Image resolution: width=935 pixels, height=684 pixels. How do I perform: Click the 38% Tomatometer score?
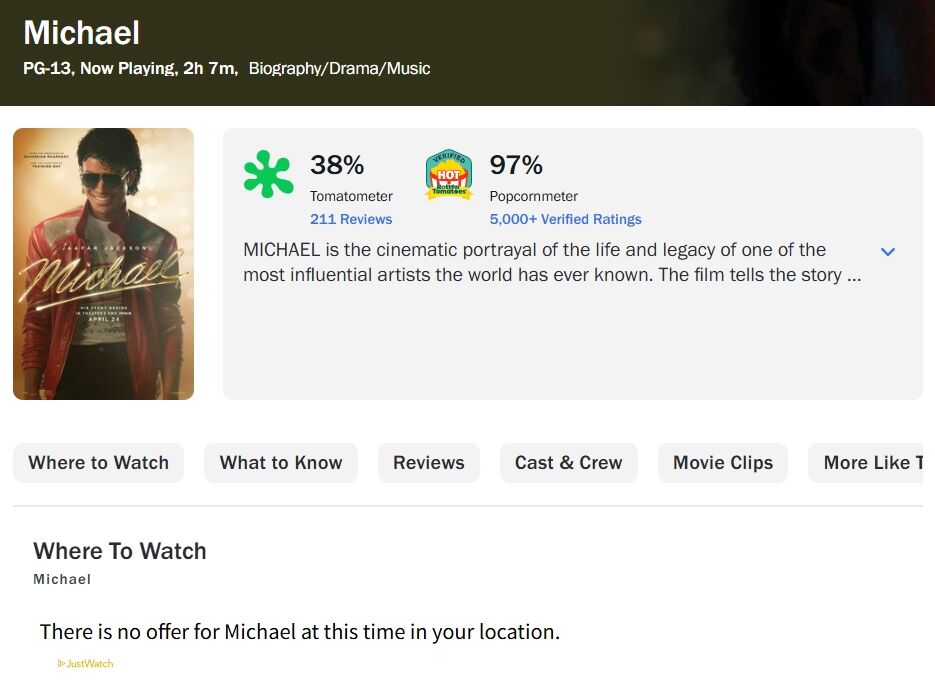337,165
